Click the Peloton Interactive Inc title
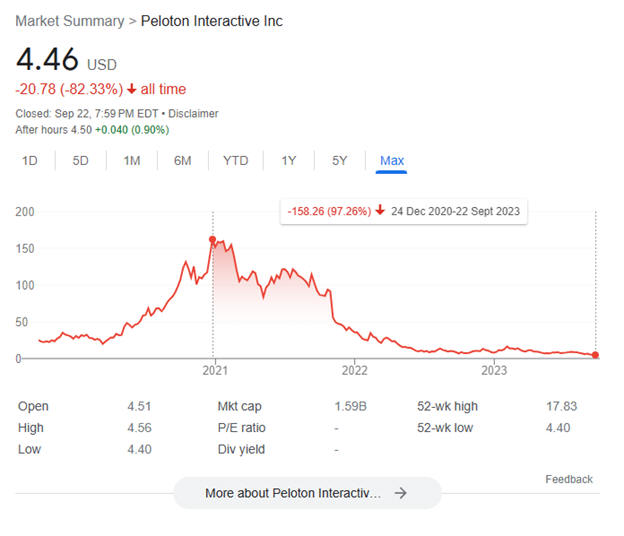624x536 pixels. (x=211, y=21)
